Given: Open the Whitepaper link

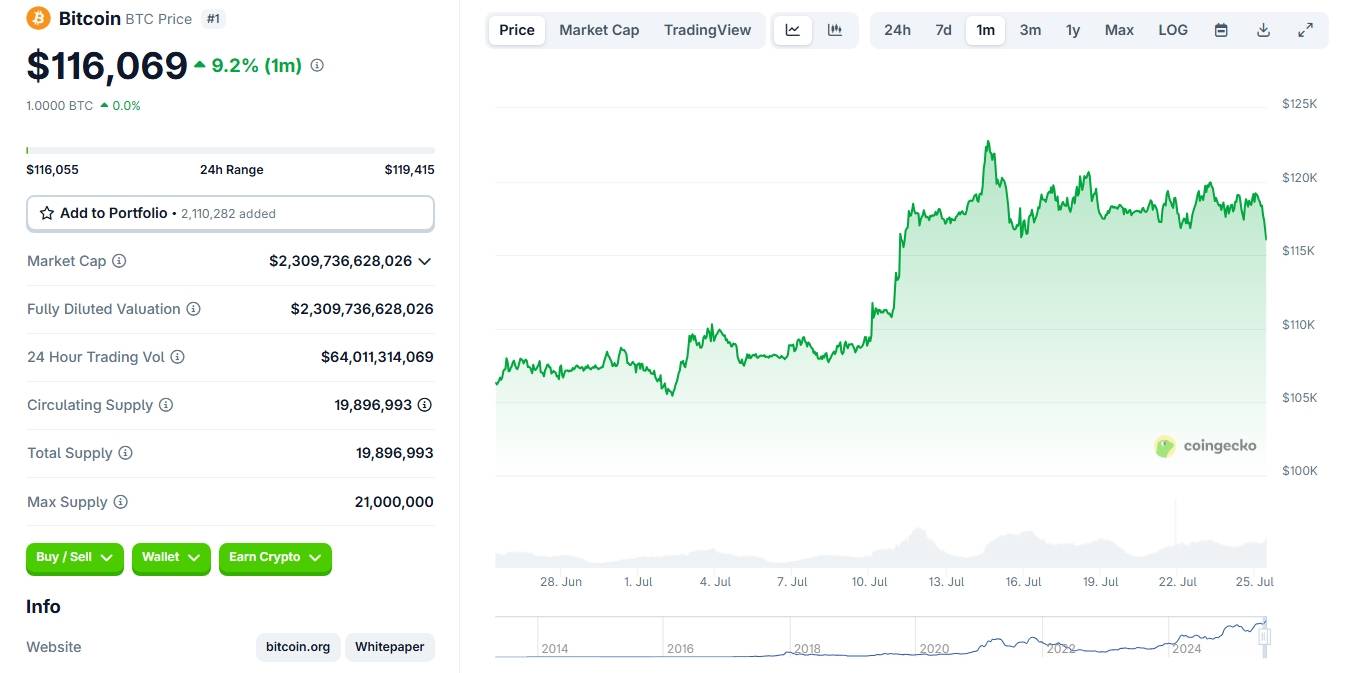Looking at the screenshot, I should pos(390,647).
